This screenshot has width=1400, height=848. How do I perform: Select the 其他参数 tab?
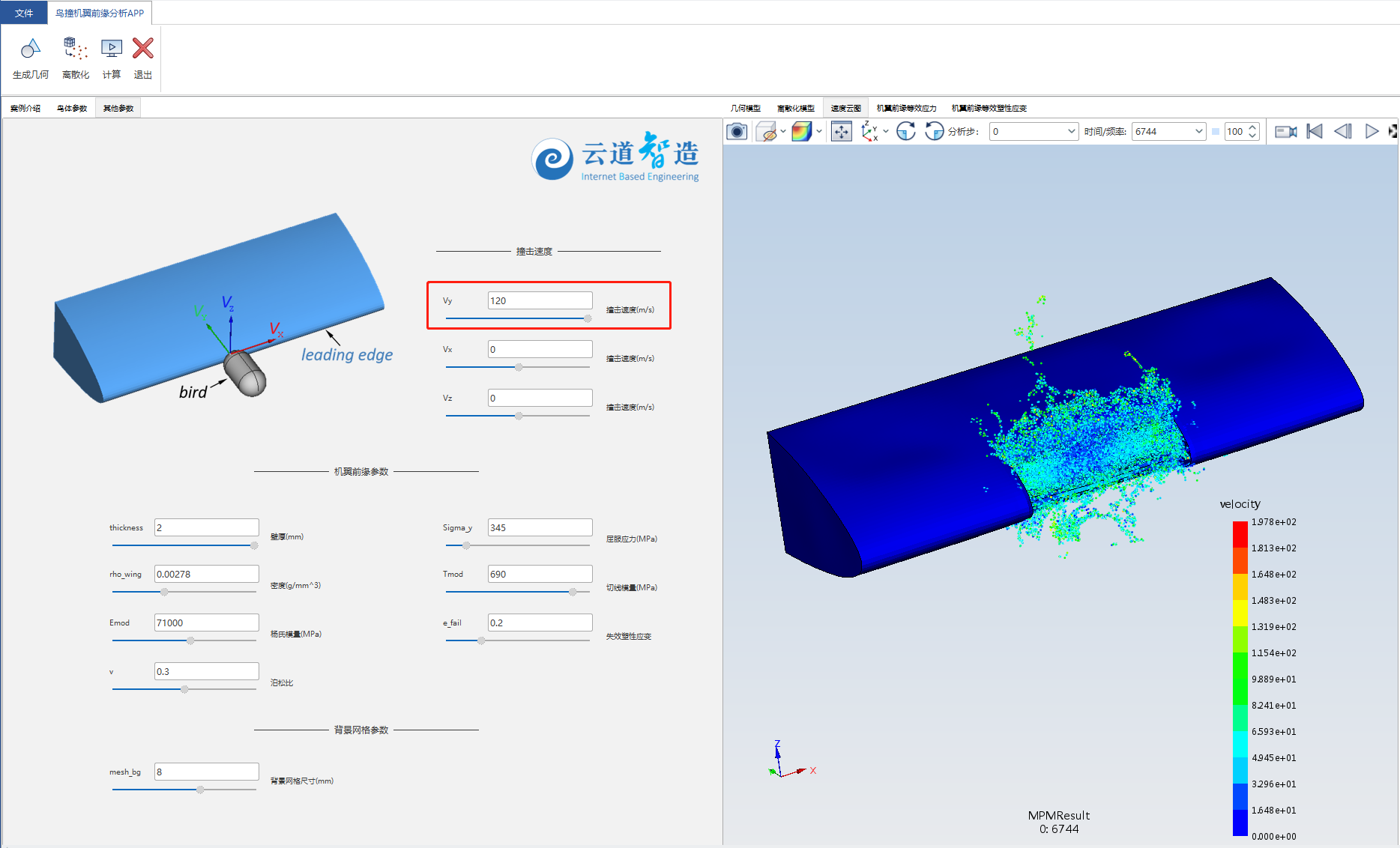tap(118, 109)
